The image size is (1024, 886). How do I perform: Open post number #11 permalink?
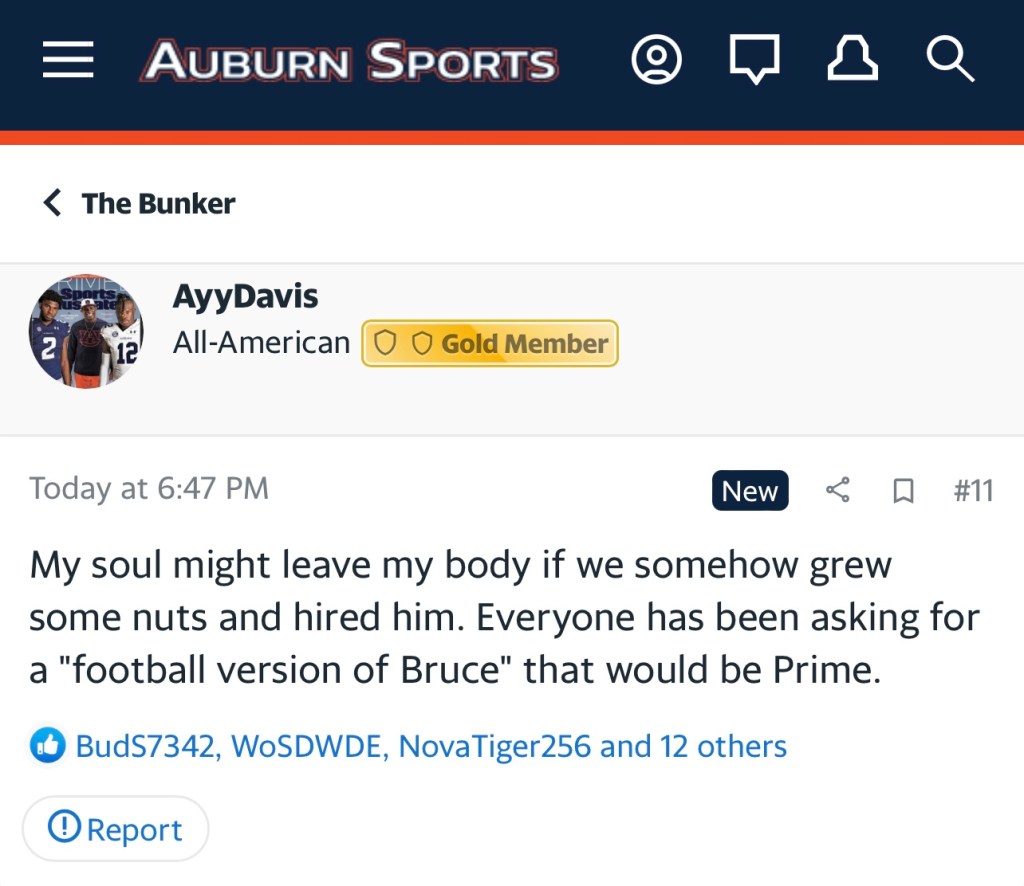point(972,491)
